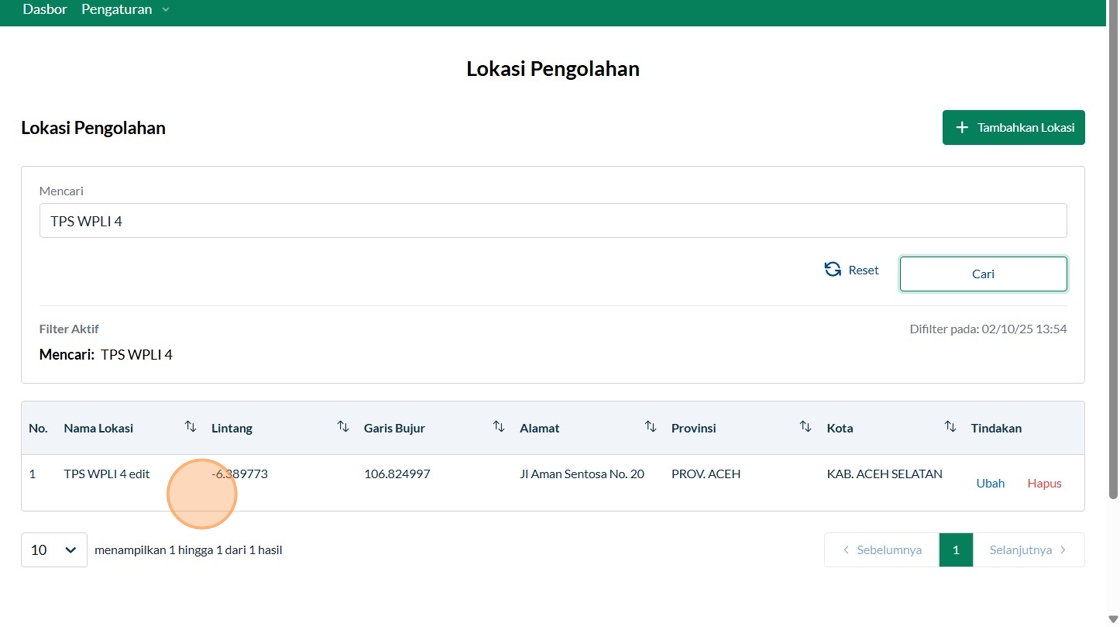Open the rows-per-page dropdown showing 10
1120x627 pixels.
click(x=54, y=550)
